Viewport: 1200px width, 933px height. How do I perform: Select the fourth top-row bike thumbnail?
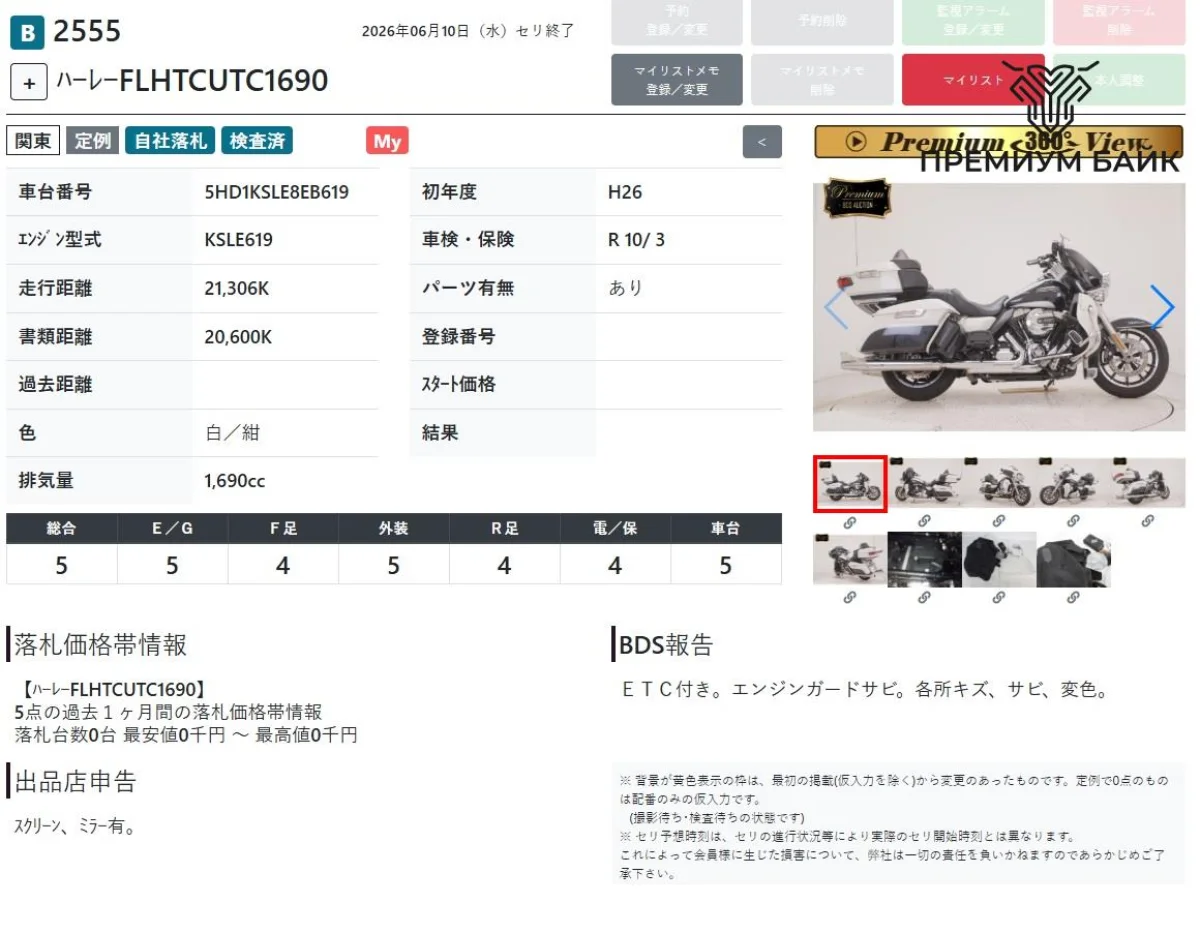pos(1074,484)
